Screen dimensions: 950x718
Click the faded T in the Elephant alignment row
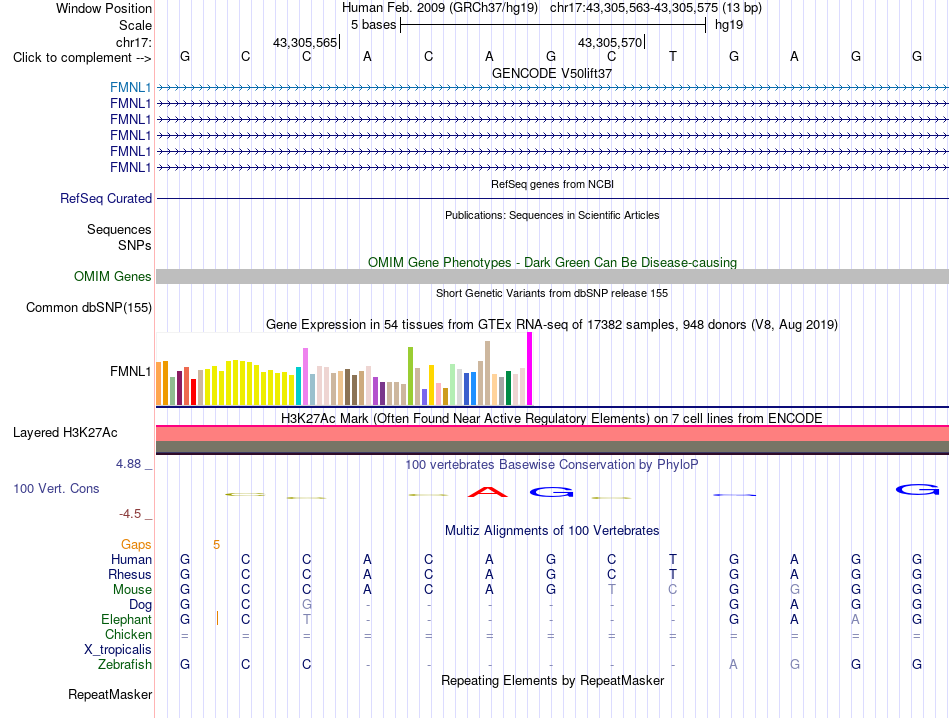click(307, 619)
